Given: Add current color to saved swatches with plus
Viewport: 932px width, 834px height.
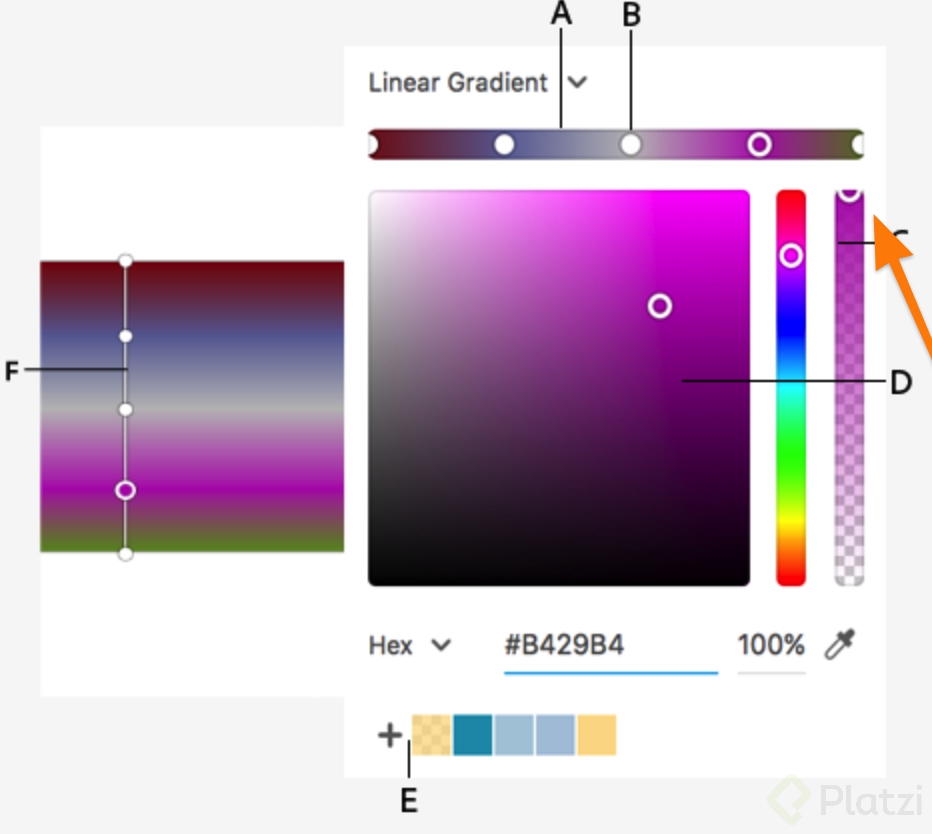Looking at the screenshot, I should (388, 734).
